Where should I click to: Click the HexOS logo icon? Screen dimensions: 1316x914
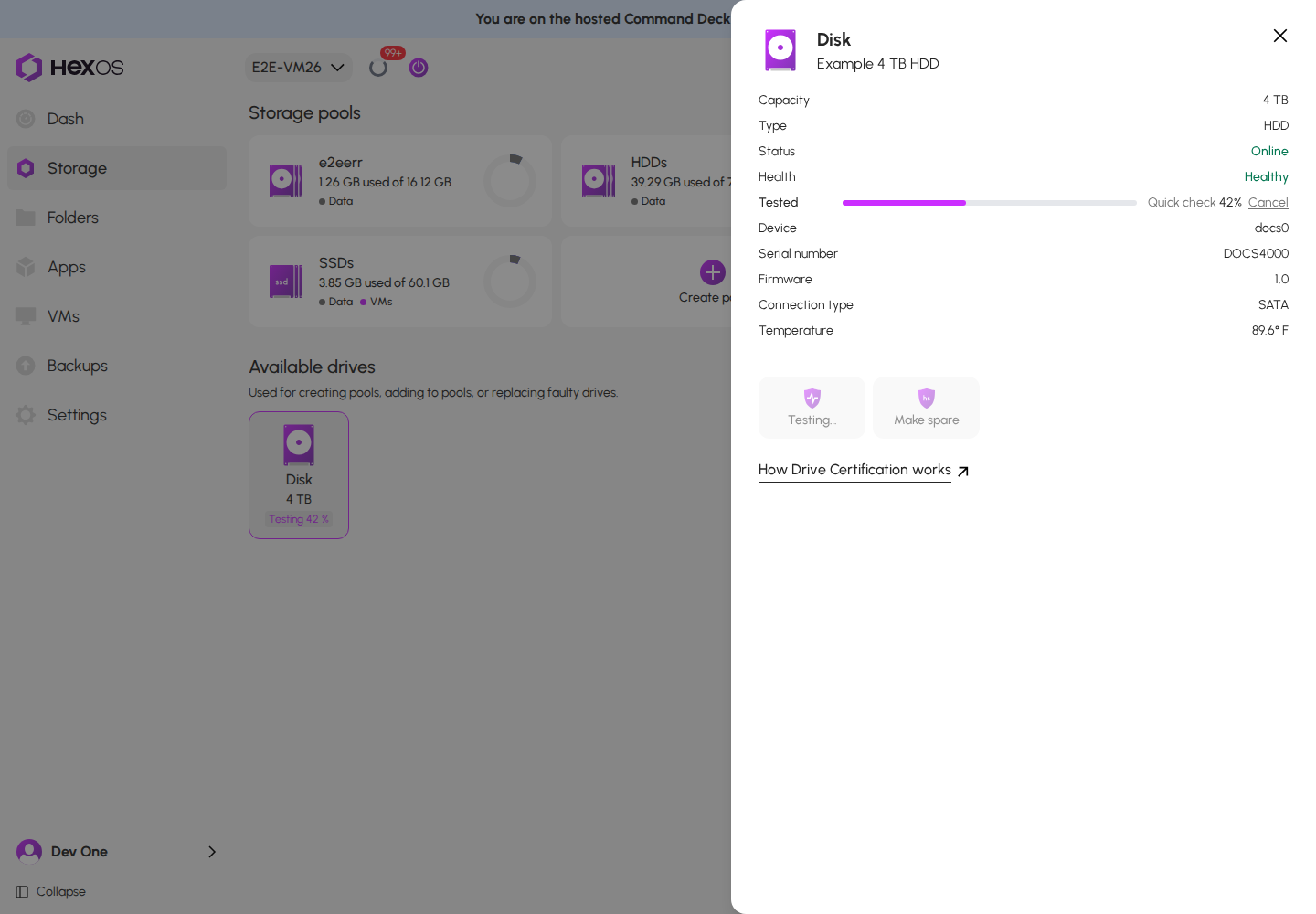coord(29,67)
